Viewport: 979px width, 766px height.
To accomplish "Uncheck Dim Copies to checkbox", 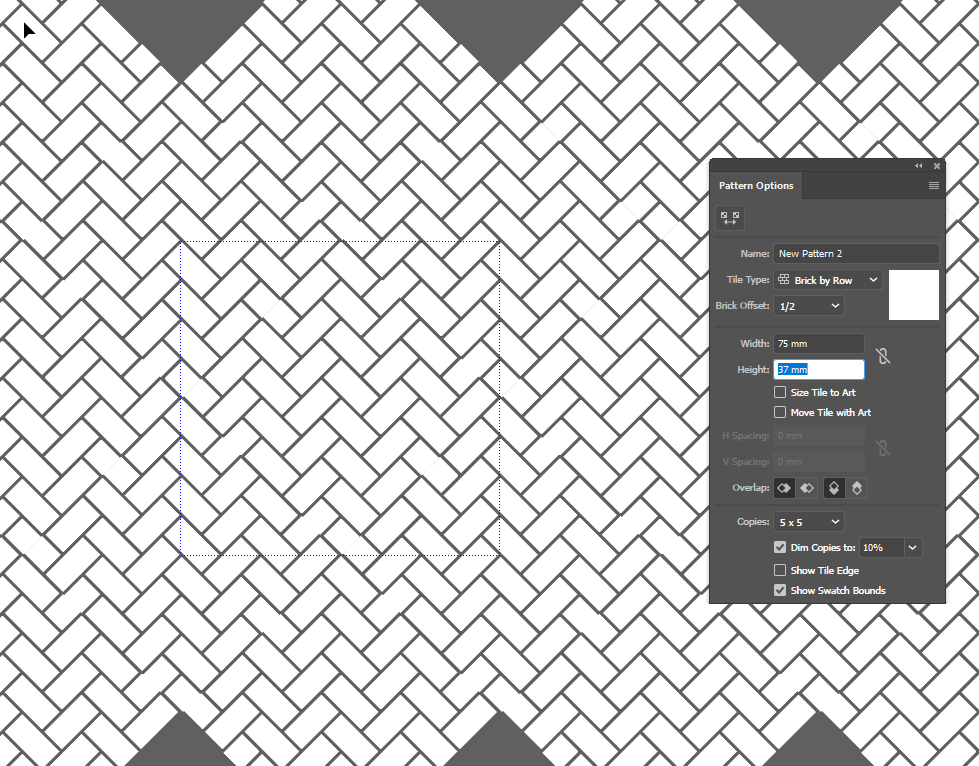I will pyautogui.click(x=780, y=547).
